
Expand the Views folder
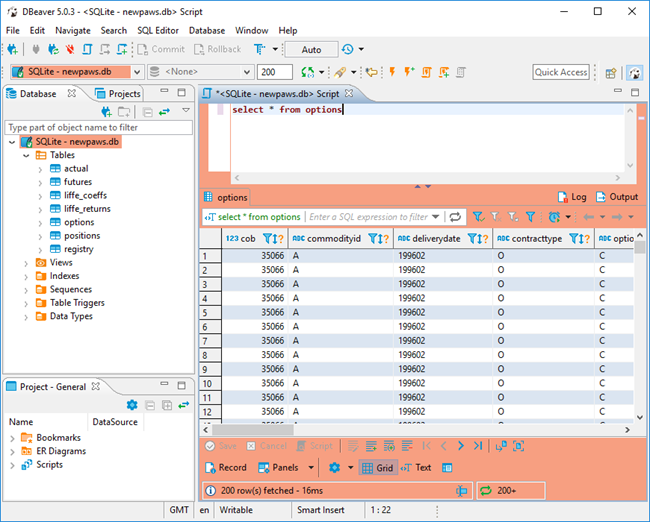26,263
